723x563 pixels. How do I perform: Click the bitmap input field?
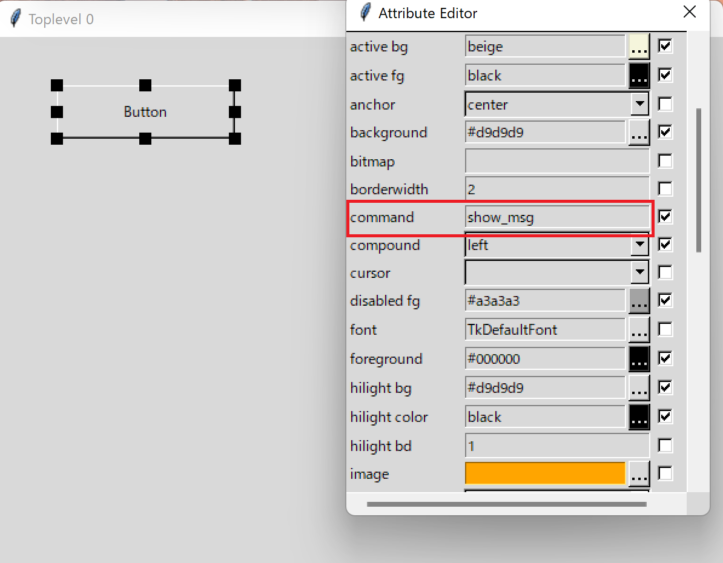point(557,161)
